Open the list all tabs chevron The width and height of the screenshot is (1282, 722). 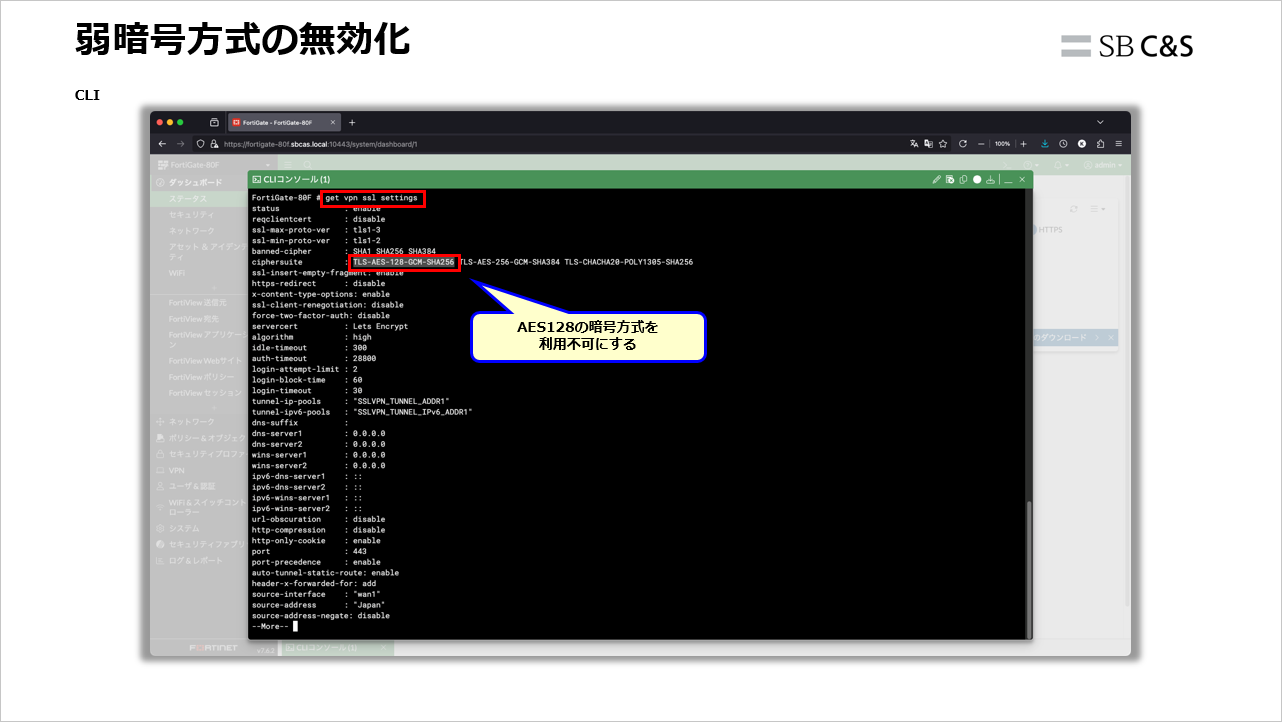click(x=1101, y=122)
